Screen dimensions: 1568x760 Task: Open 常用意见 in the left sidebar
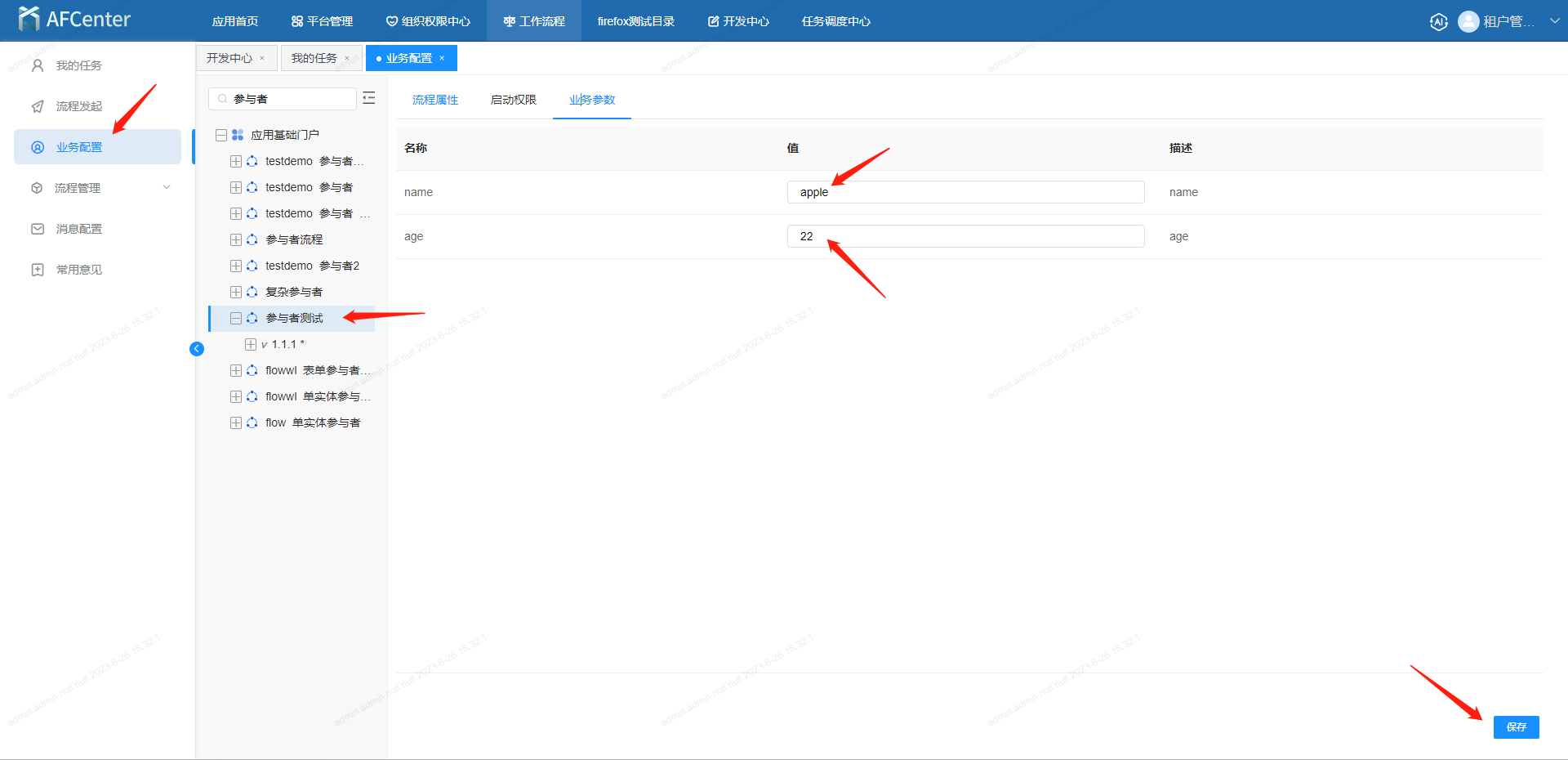pos(78,270)
